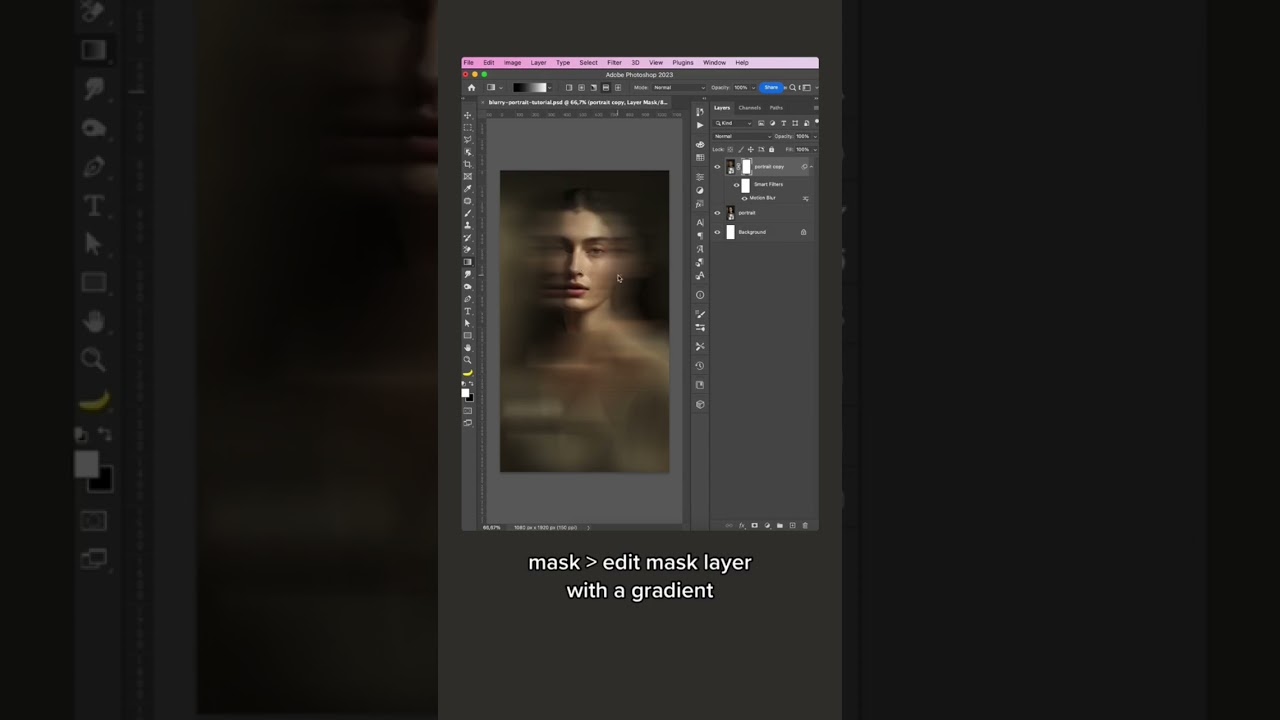The image size is (1280, 720).
Task: Toggle filter for pixel layers
Action: click(761, 123)
